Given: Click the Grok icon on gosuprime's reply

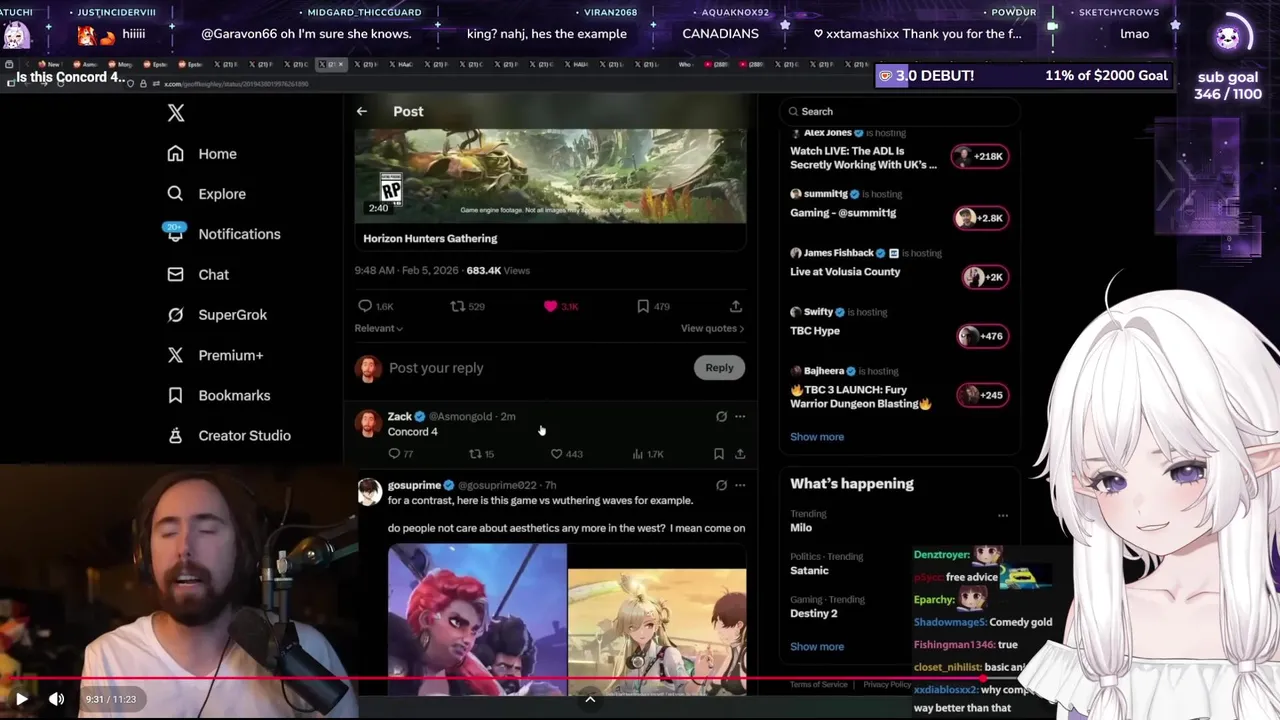Looking at the screenshot, I should pos(721,485).
